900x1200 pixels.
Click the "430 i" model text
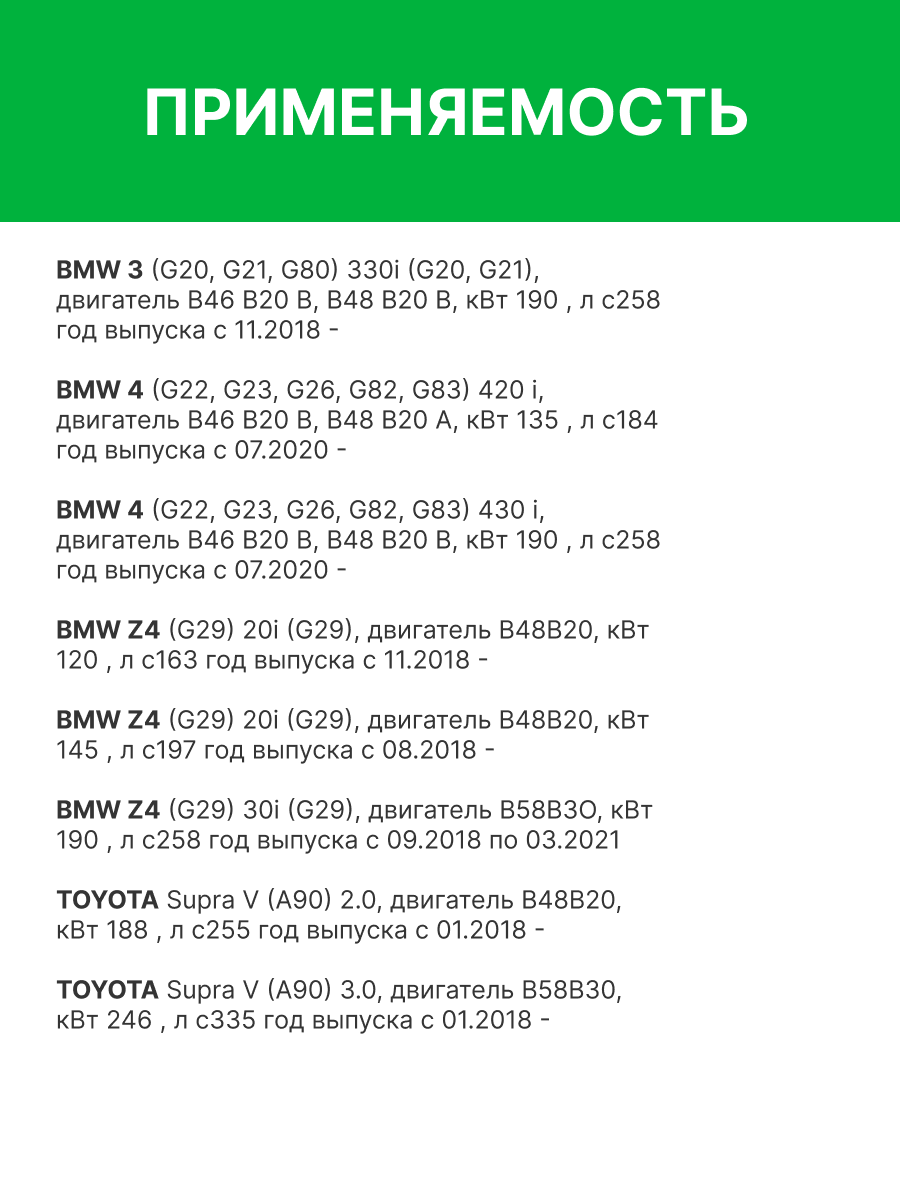coord(510,510)
